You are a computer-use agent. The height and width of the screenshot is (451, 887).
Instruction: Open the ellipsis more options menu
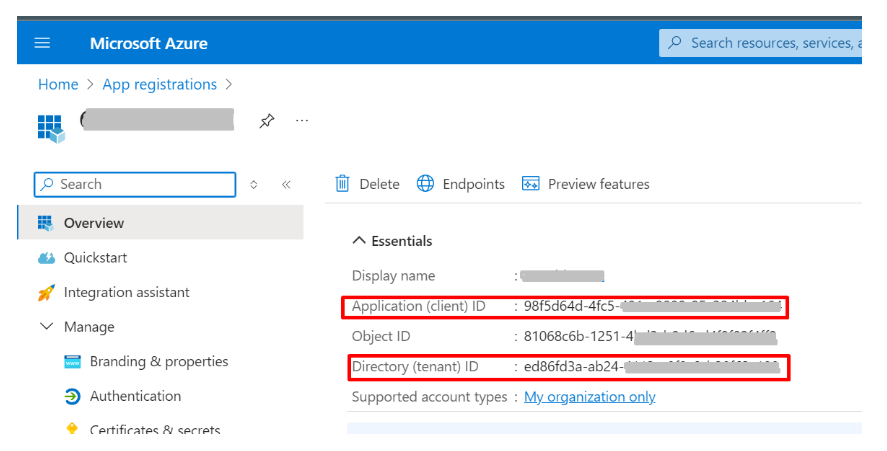[302, 121]
